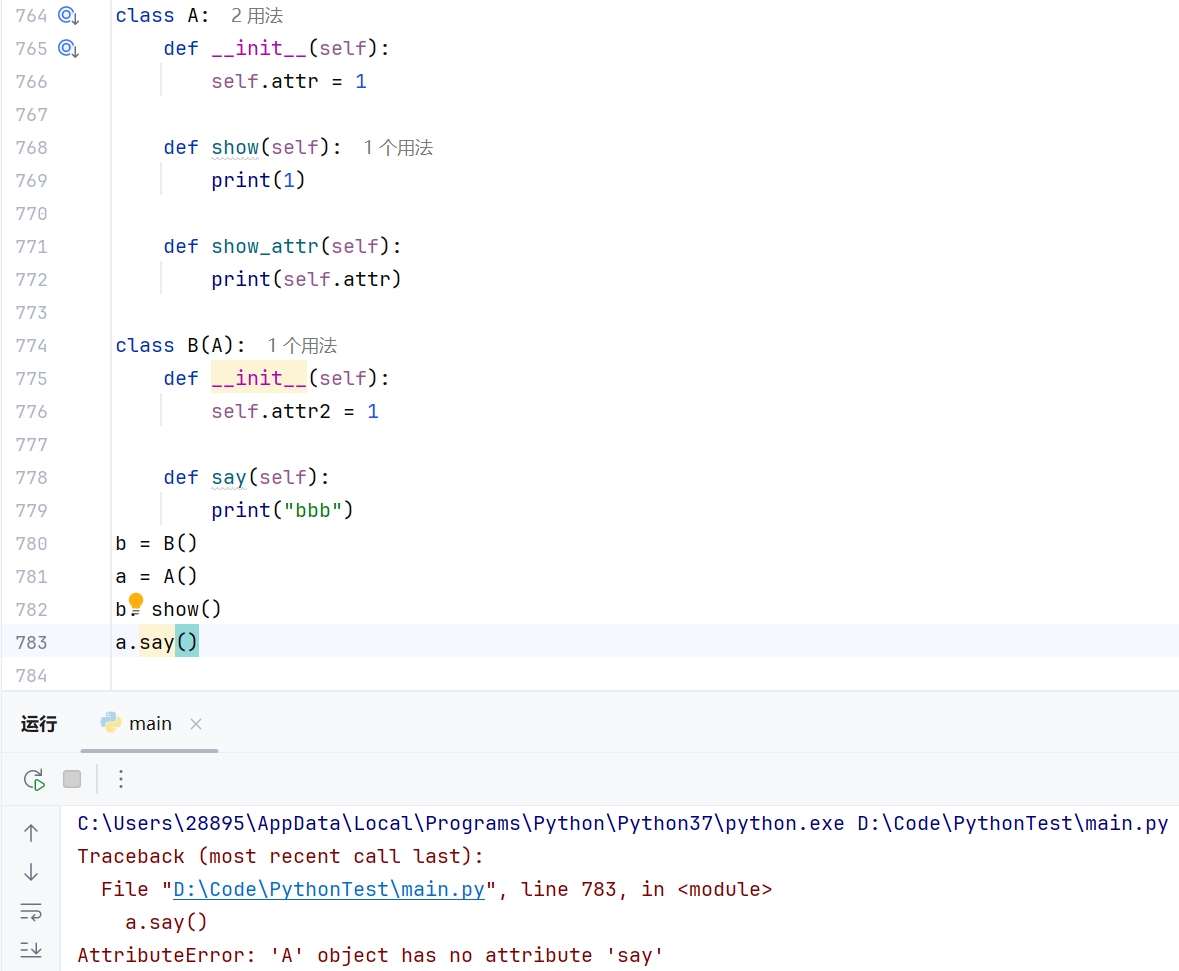This screenshot has height=971, width=1179.
Task: Jump up the stack trace
Action: point(31,833)
